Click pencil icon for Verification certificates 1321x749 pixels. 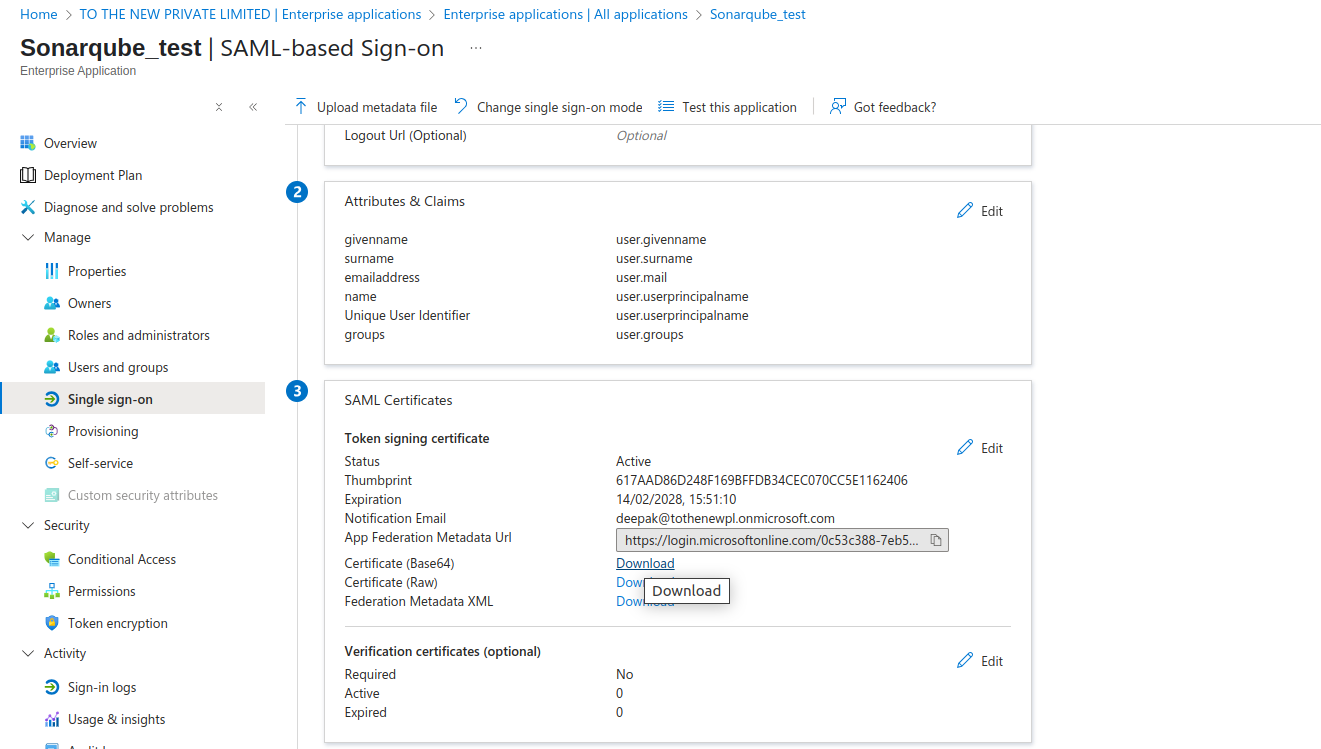[965, 661]
